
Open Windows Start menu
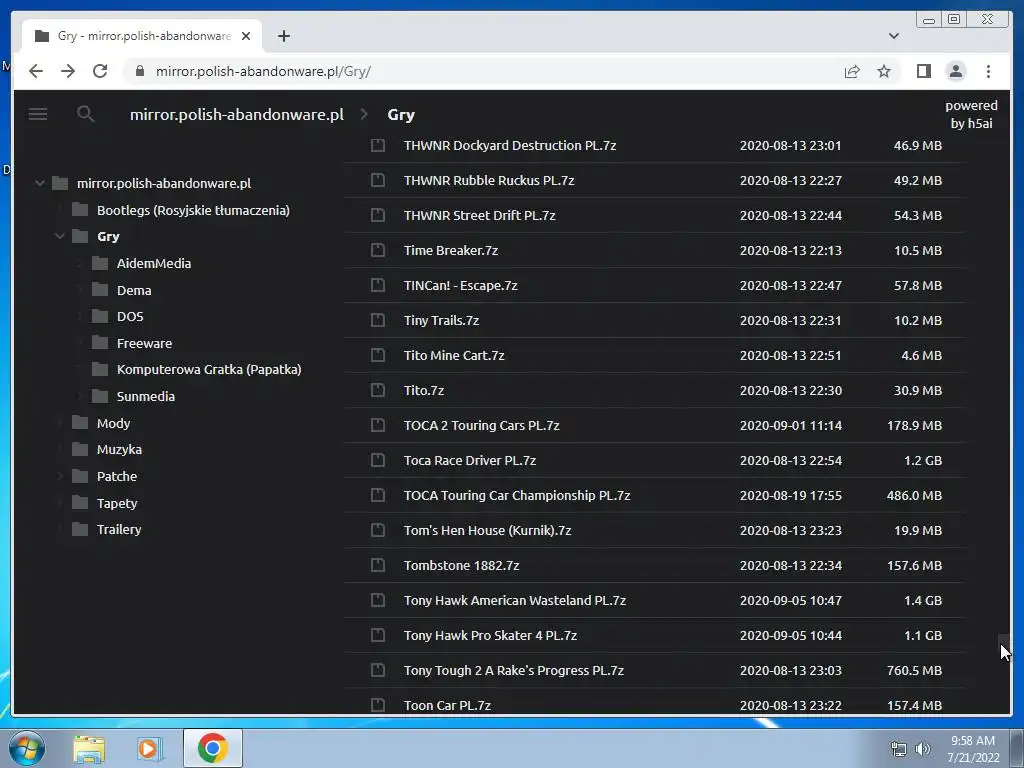[x=26, y=748]
